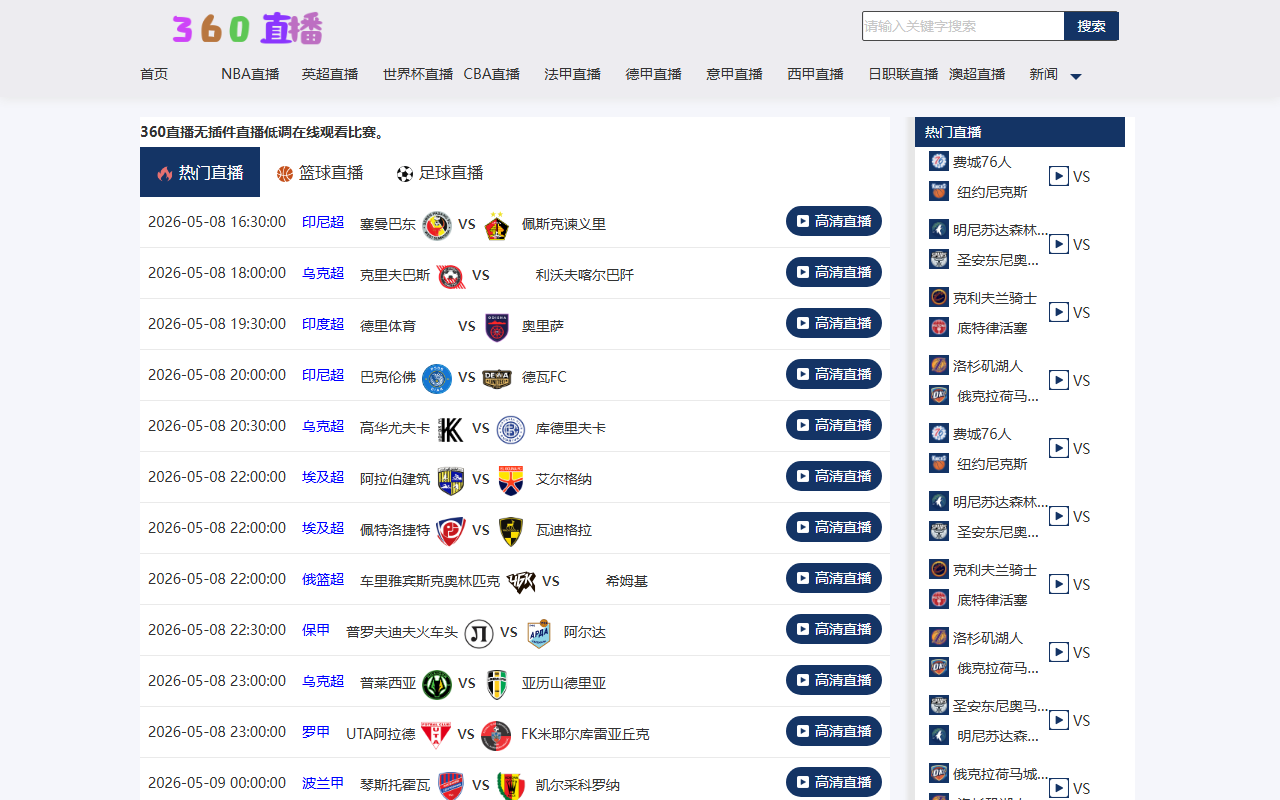1280x800 pixels.
Task: Click the 巴克伦佛 team logo
Action: tap(437, 379)
